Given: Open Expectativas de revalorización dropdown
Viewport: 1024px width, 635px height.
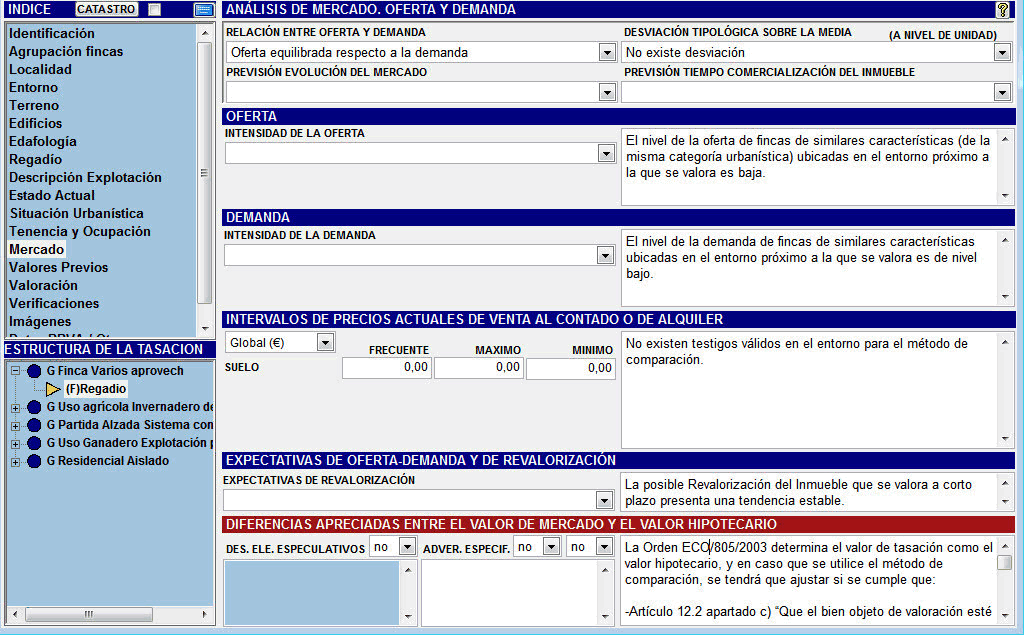Looking at the screenshot, I should pos(604,500).
